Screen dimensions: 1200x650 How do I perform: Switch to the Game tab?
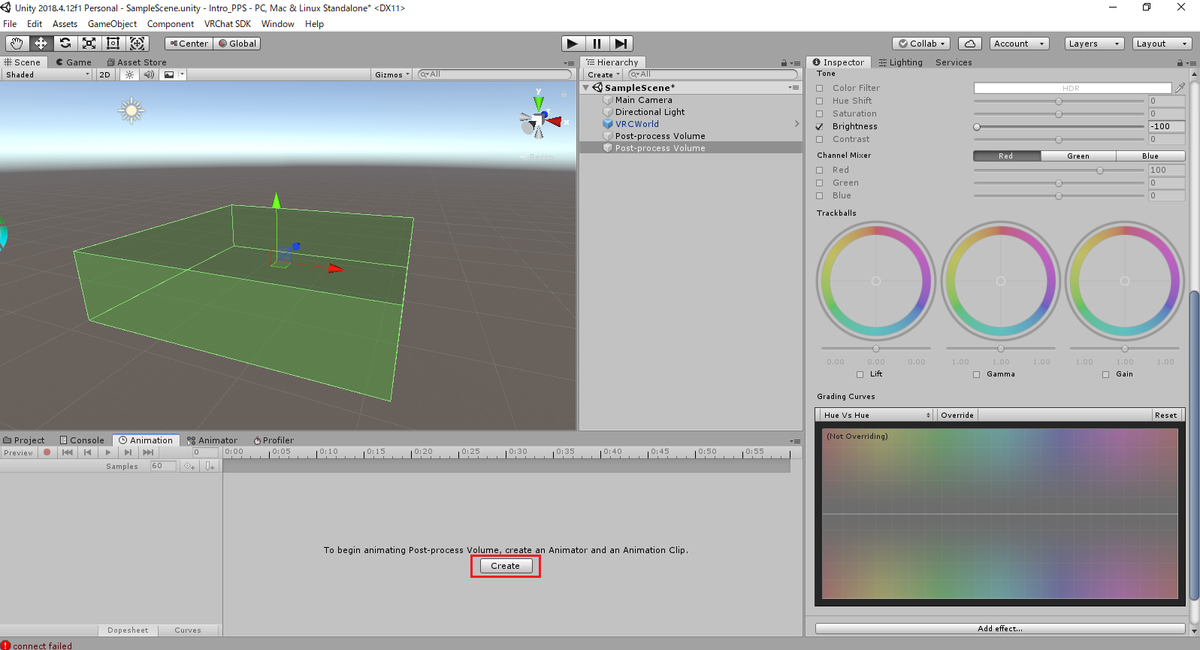coord(72,62)
